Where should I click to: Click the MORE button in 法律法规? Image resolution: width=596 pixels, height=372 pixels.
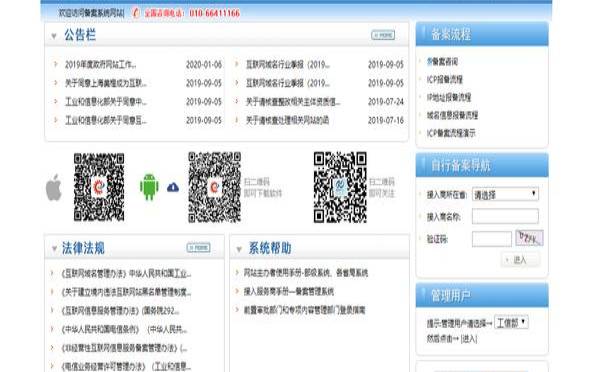pyautogui.click(x=198, y=248)
